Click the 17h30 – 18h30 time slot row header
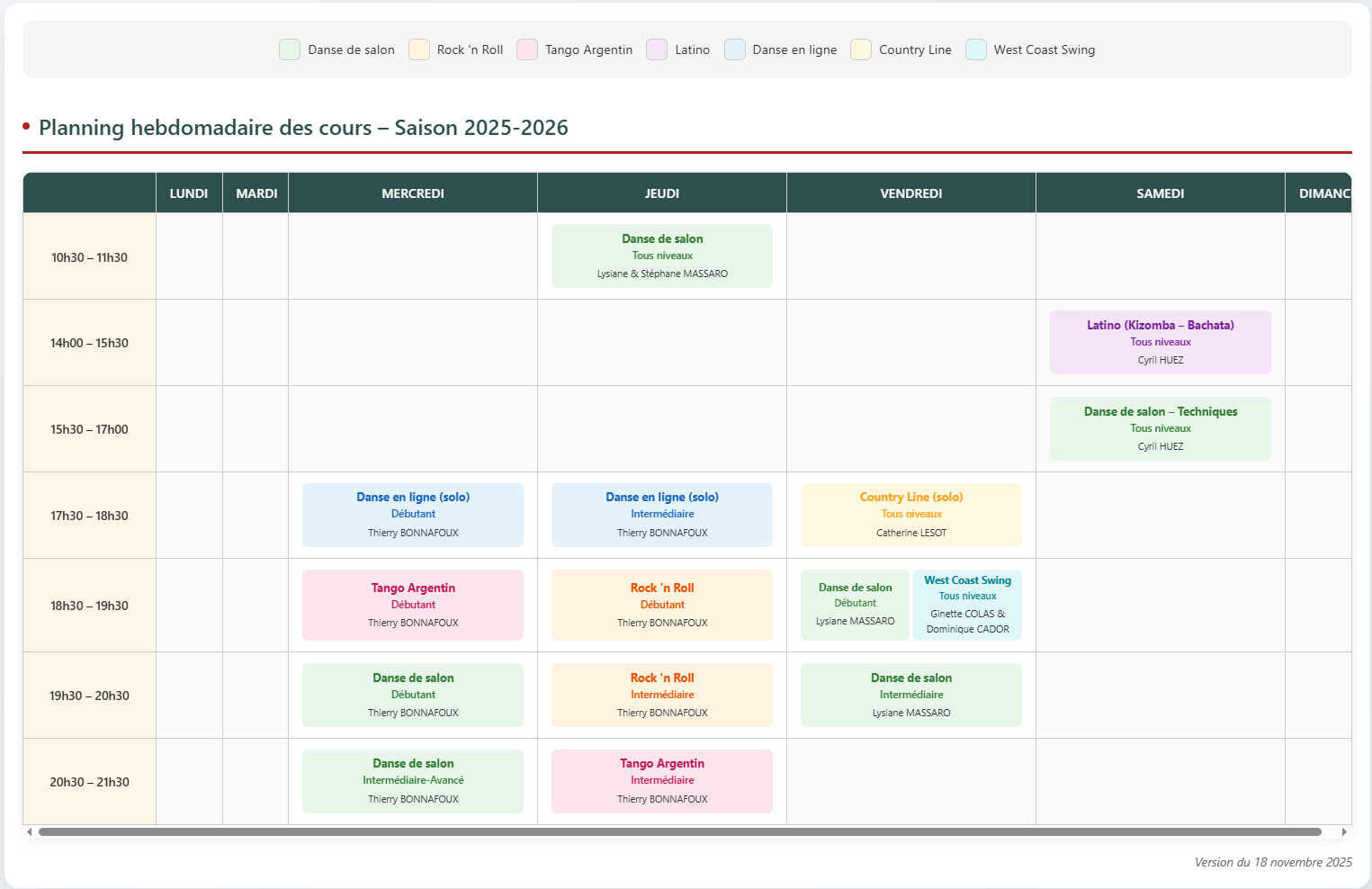Image resolution: width=1372 pixels, height=889 pixels. (x=89, y=516)
